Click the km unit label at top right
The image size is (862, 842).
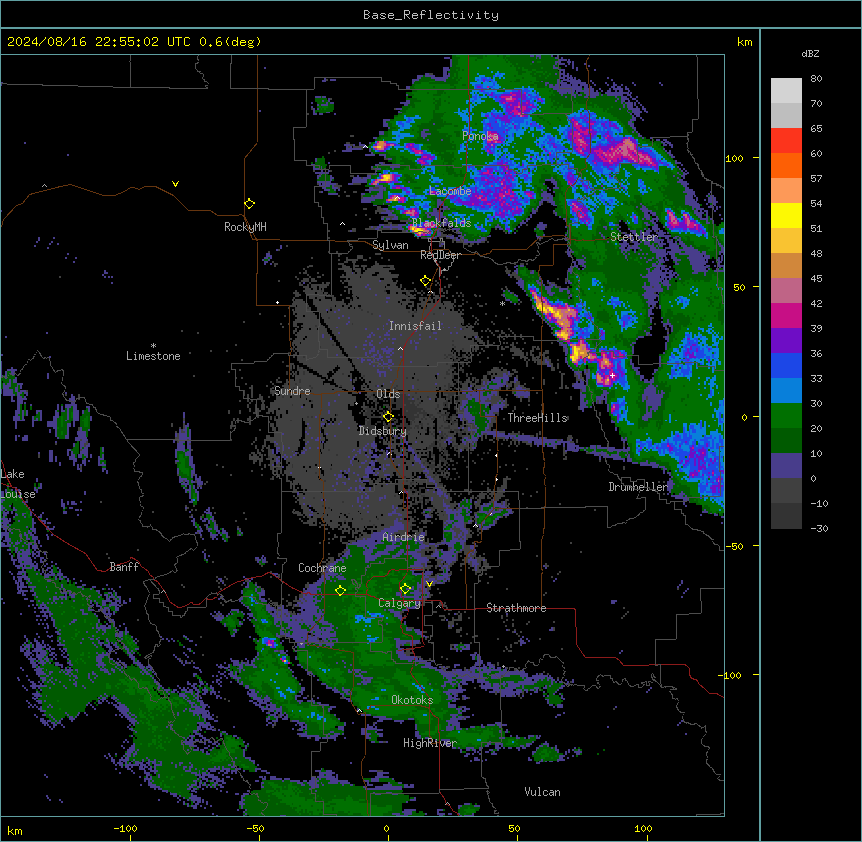click(744, 42)
